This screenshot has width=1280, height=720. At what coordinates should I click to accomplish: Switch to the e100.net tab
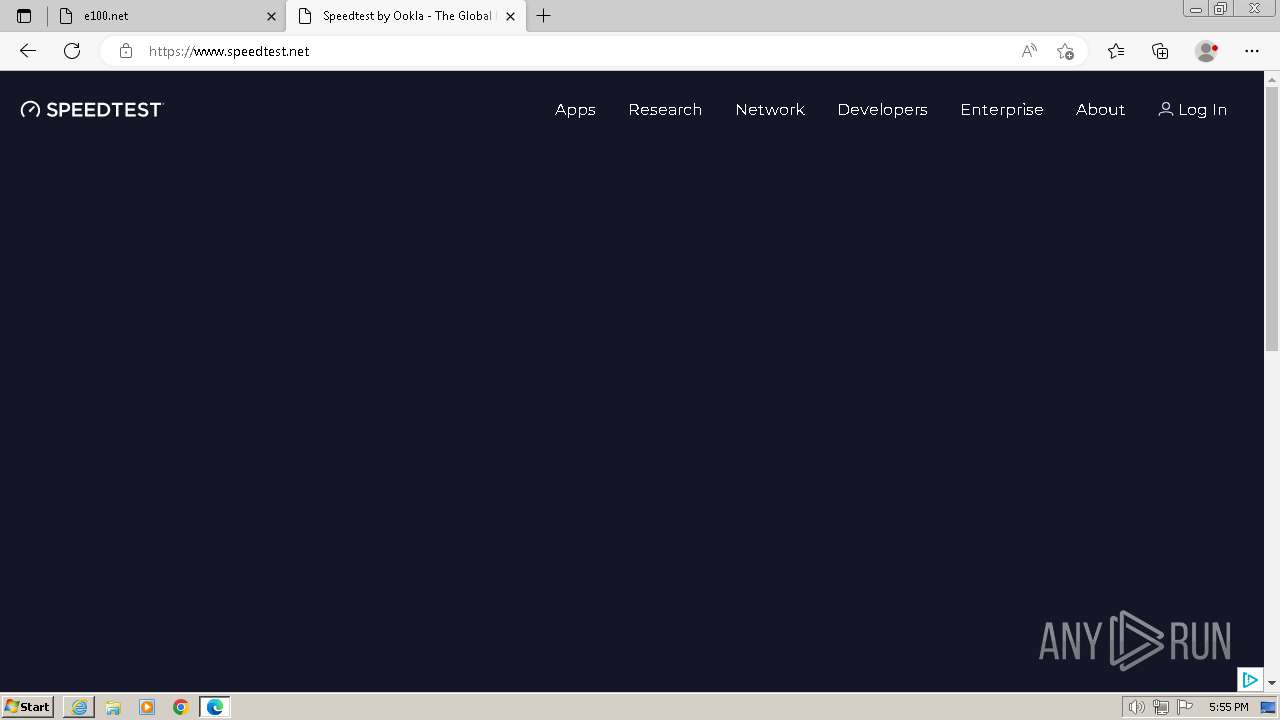click(x=166, y=16)
